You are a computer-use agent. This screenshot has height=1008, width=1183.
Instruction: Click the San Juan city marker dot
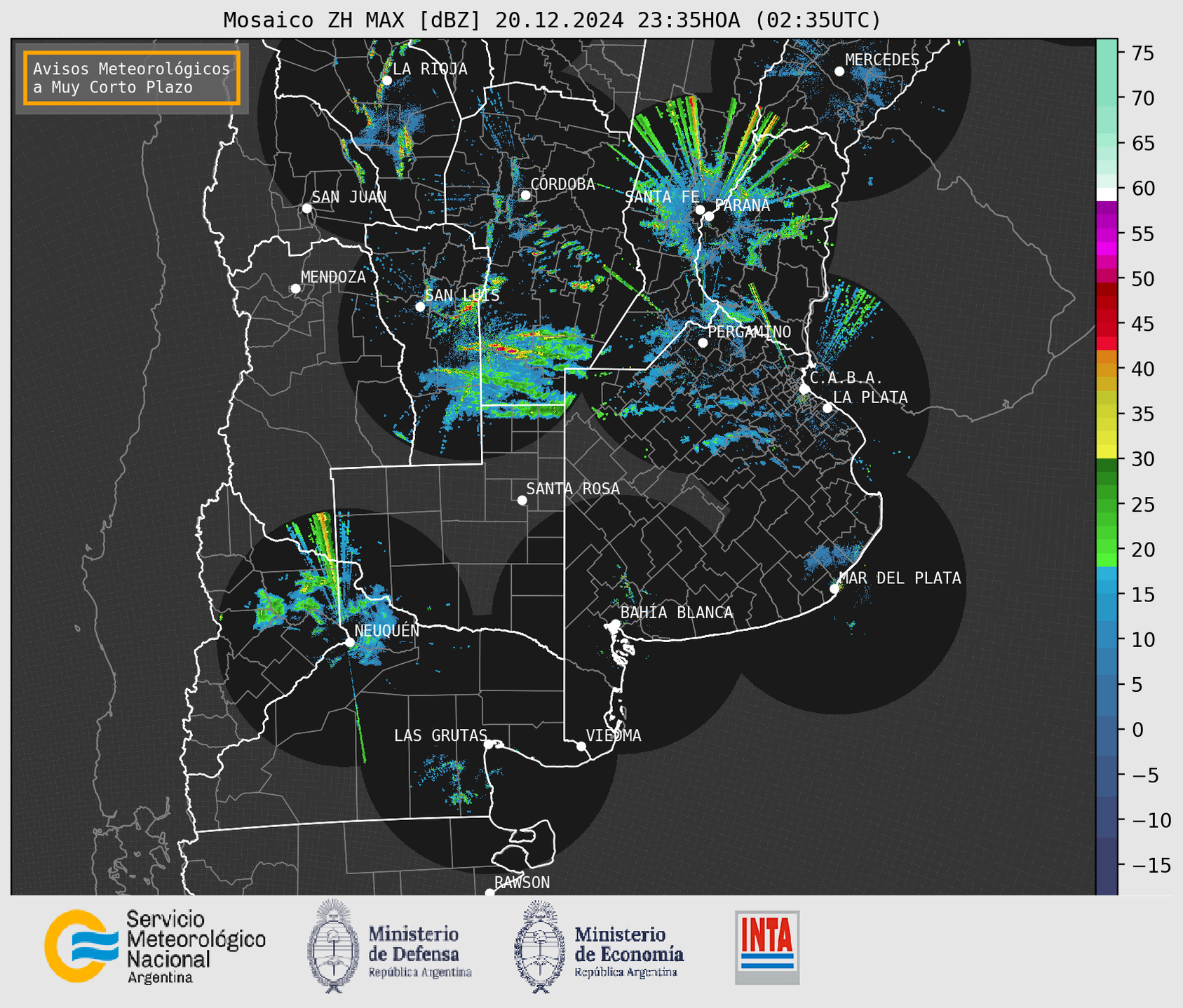[306, 208]
